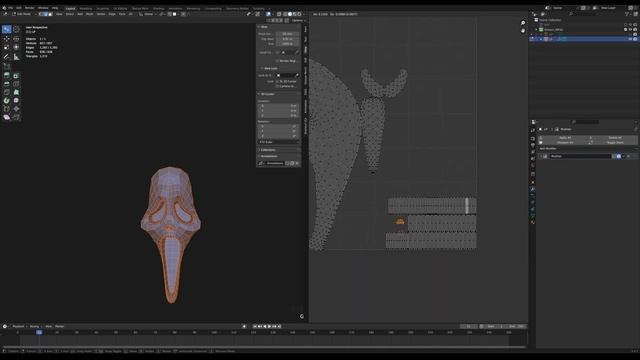Open the Keying popover in timeline
Image resolution: width=640 pixels, height=360 pixels.
pos(35,326)
